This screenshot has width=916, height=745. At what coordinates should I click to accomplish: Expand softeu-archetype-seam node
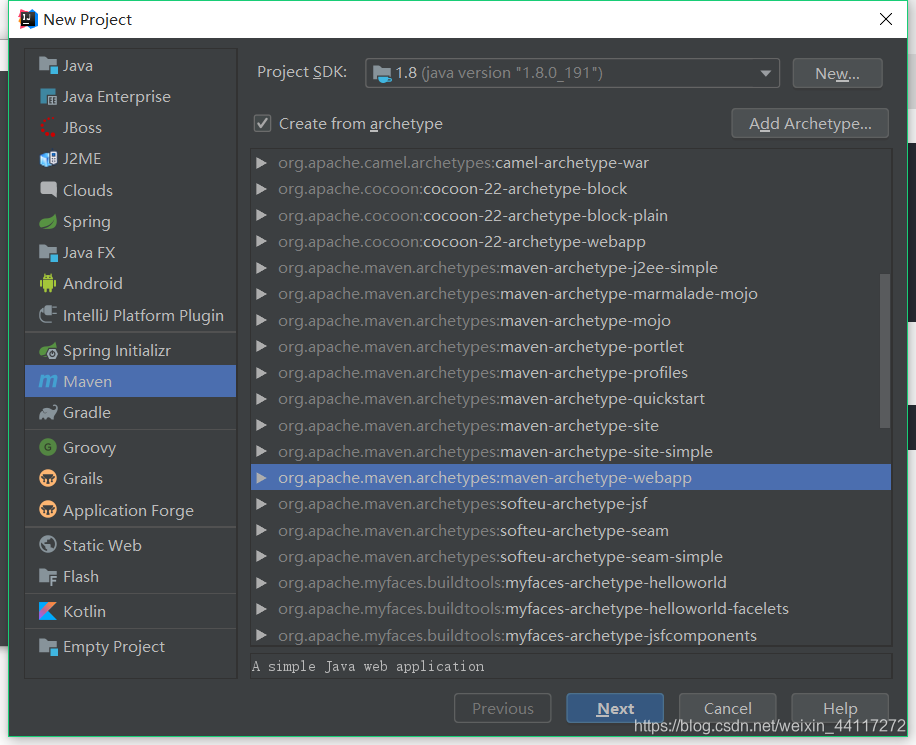tap(262, 531)
